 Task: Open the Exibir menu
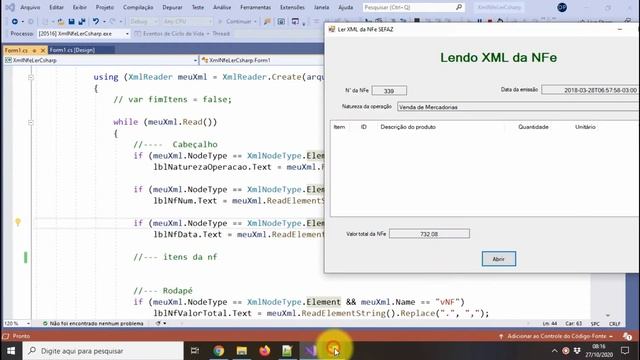(80, 7)
